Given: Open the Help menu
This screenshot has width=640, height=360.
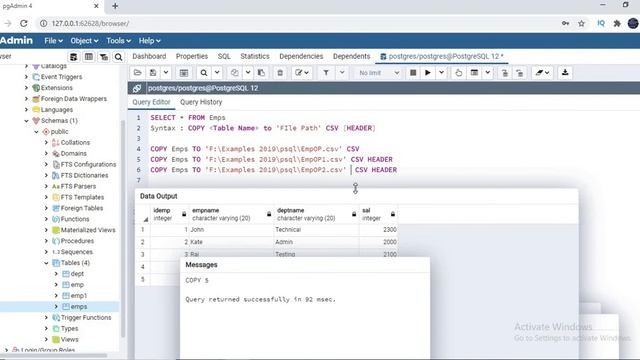Looking at the screenshot, I should click(x=149, y=41).
